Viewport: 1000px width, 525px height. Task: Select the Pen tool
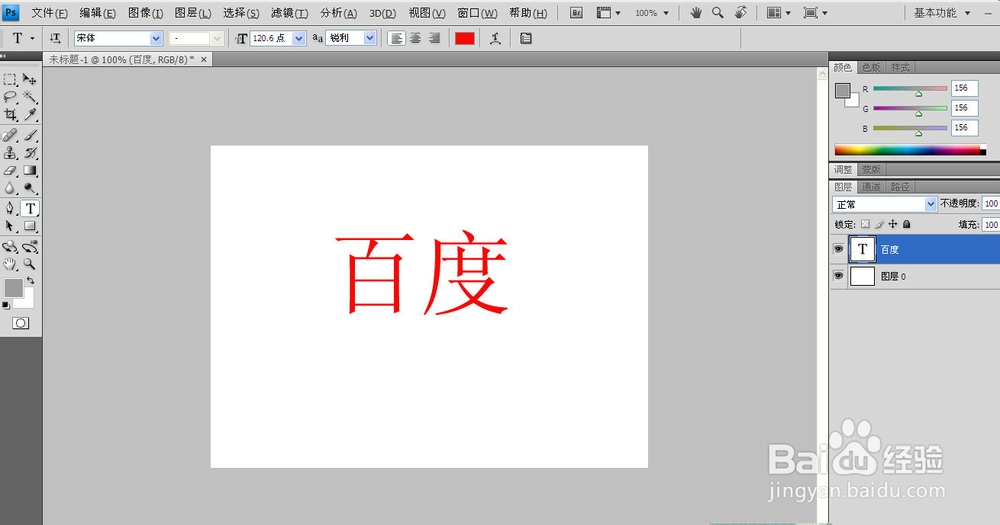(x=10, y=209)
